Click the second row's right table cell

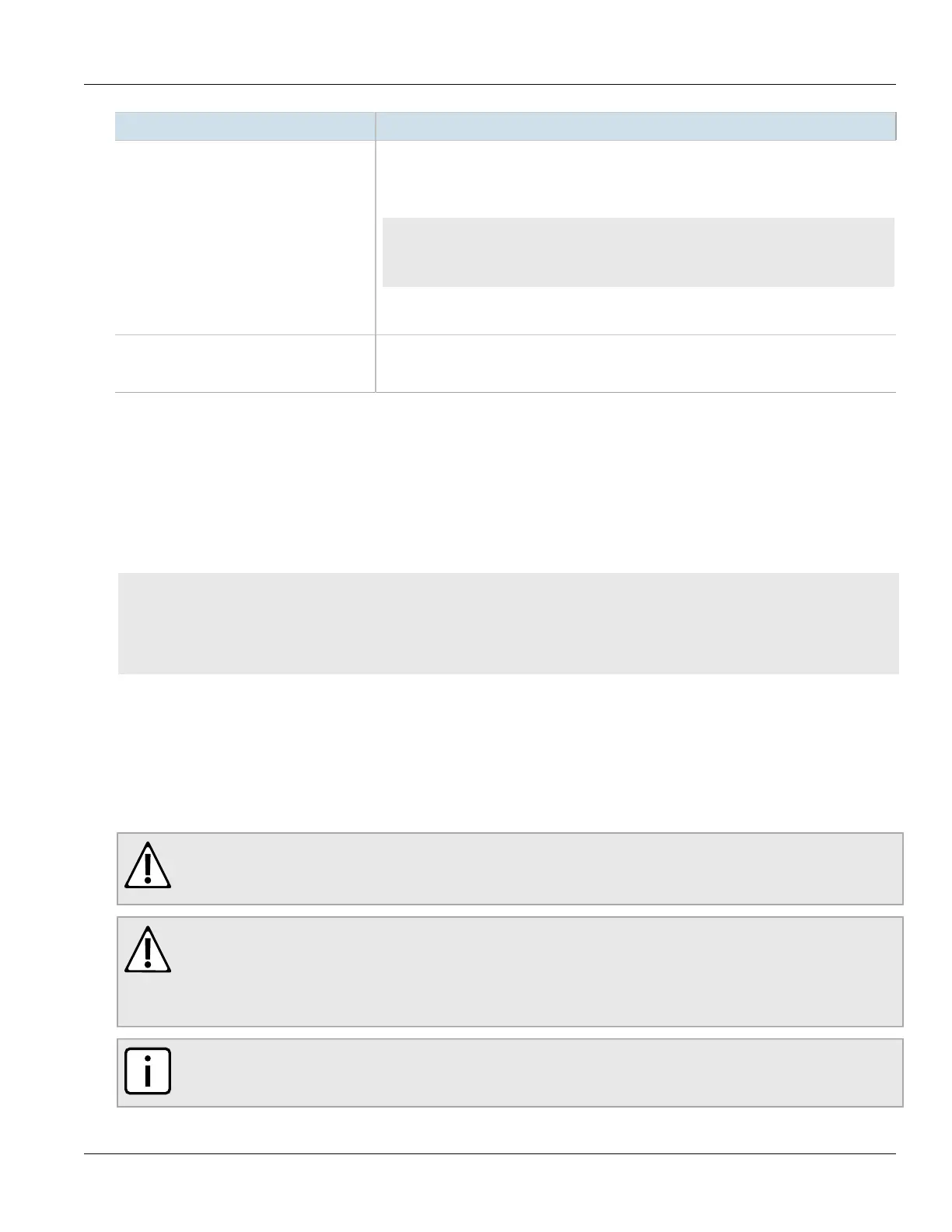(x=635, y=363)
